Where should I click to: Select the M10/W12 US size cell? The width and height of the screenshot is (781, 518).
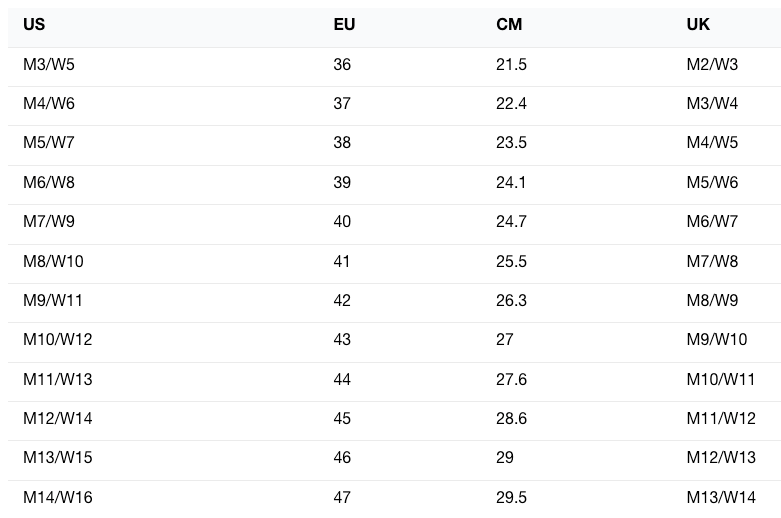pyautogui.click(x=57, y=340)
